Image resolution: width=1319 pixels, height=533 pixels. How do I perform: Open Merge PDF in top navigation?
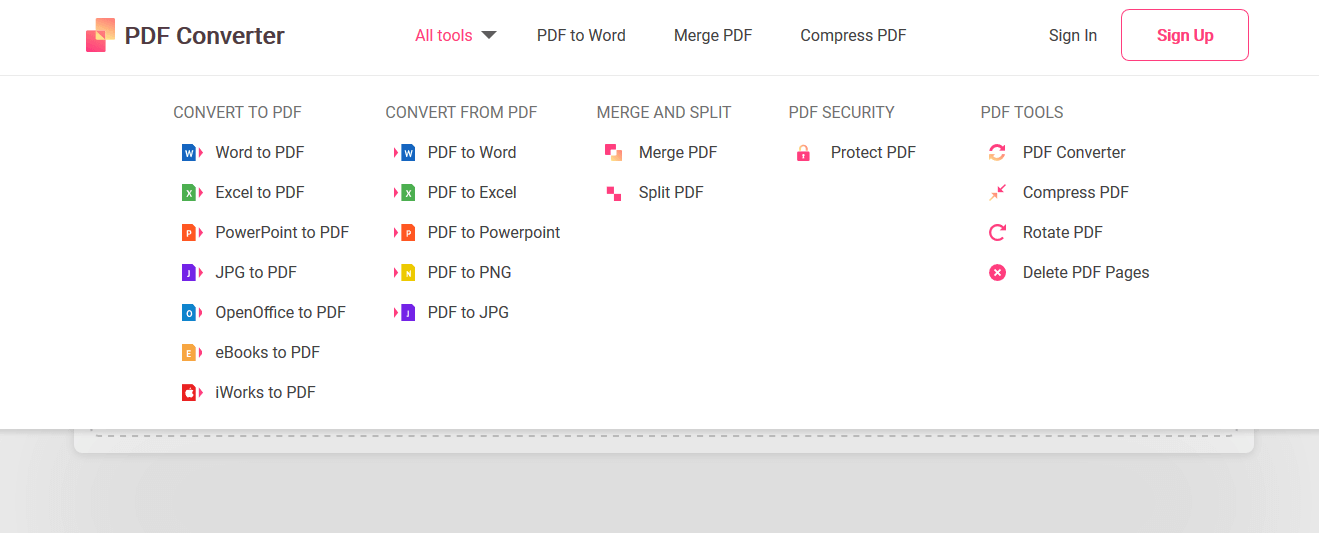click(713, 35)
